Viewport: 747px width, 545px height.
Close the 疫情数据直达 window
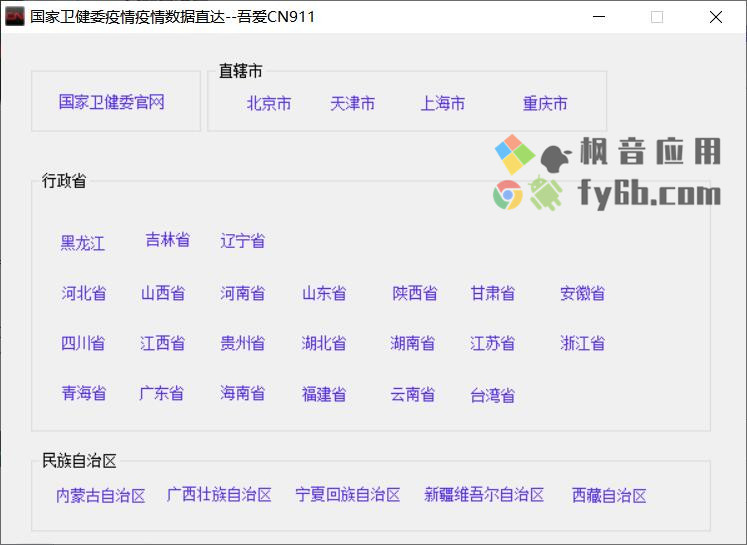tap(716, 17)
